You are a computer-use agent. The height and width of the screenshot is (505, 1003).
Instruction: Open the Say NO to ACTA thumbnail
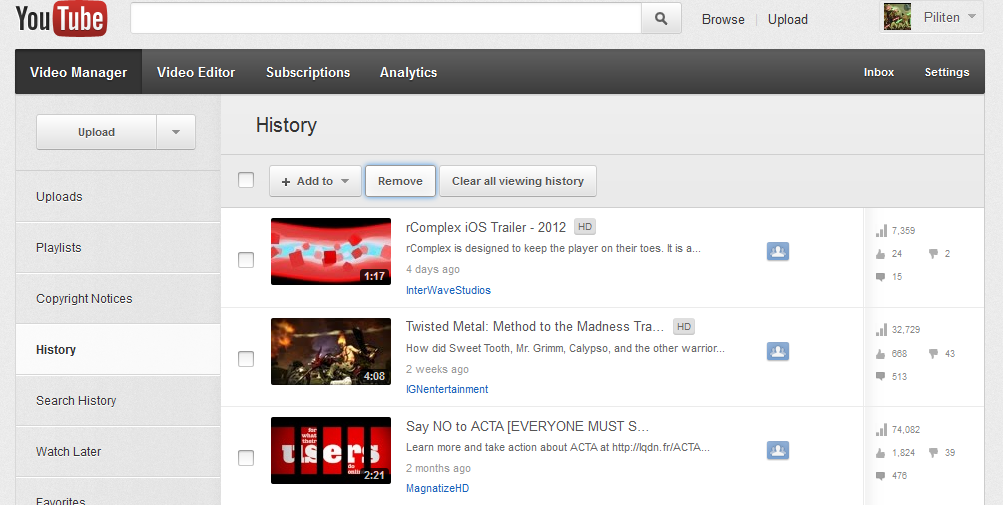[x=331, y=451]
